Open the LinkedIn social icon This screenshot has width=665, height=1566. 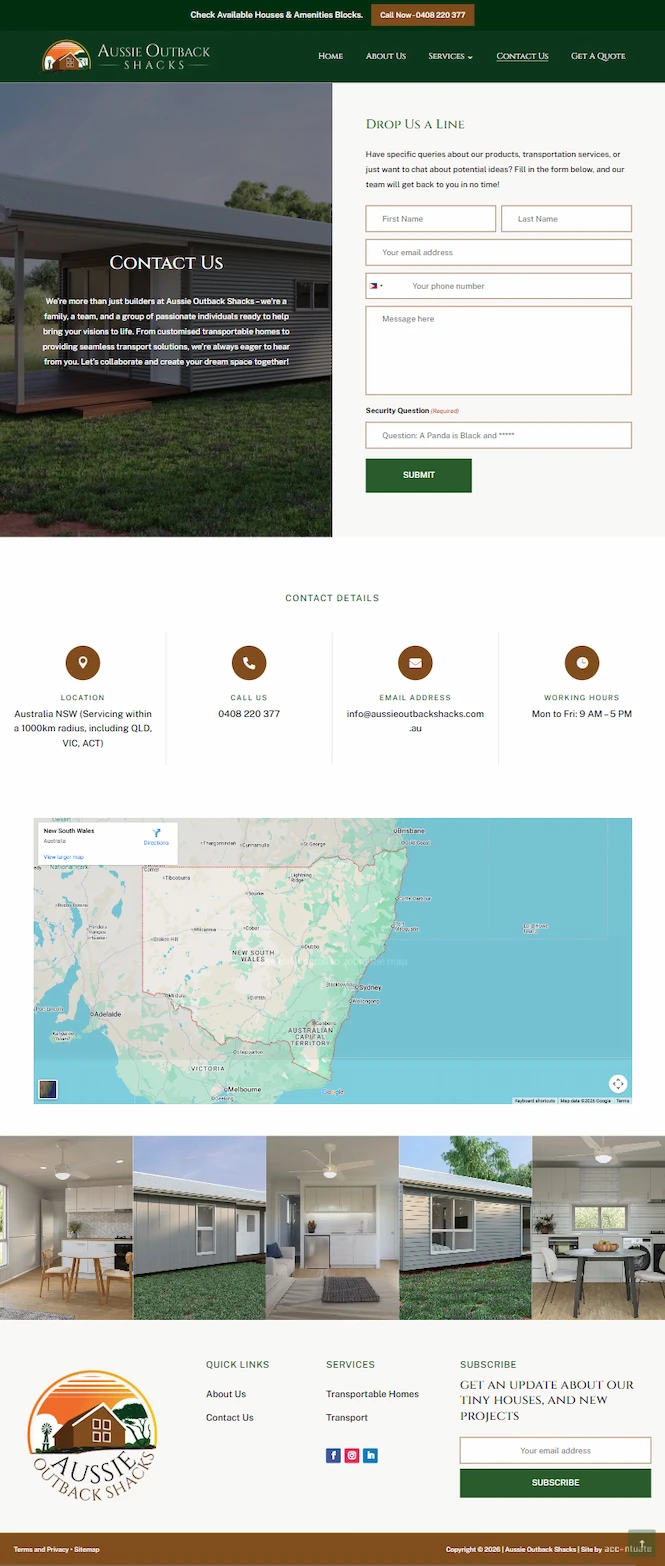point(370,1455)
